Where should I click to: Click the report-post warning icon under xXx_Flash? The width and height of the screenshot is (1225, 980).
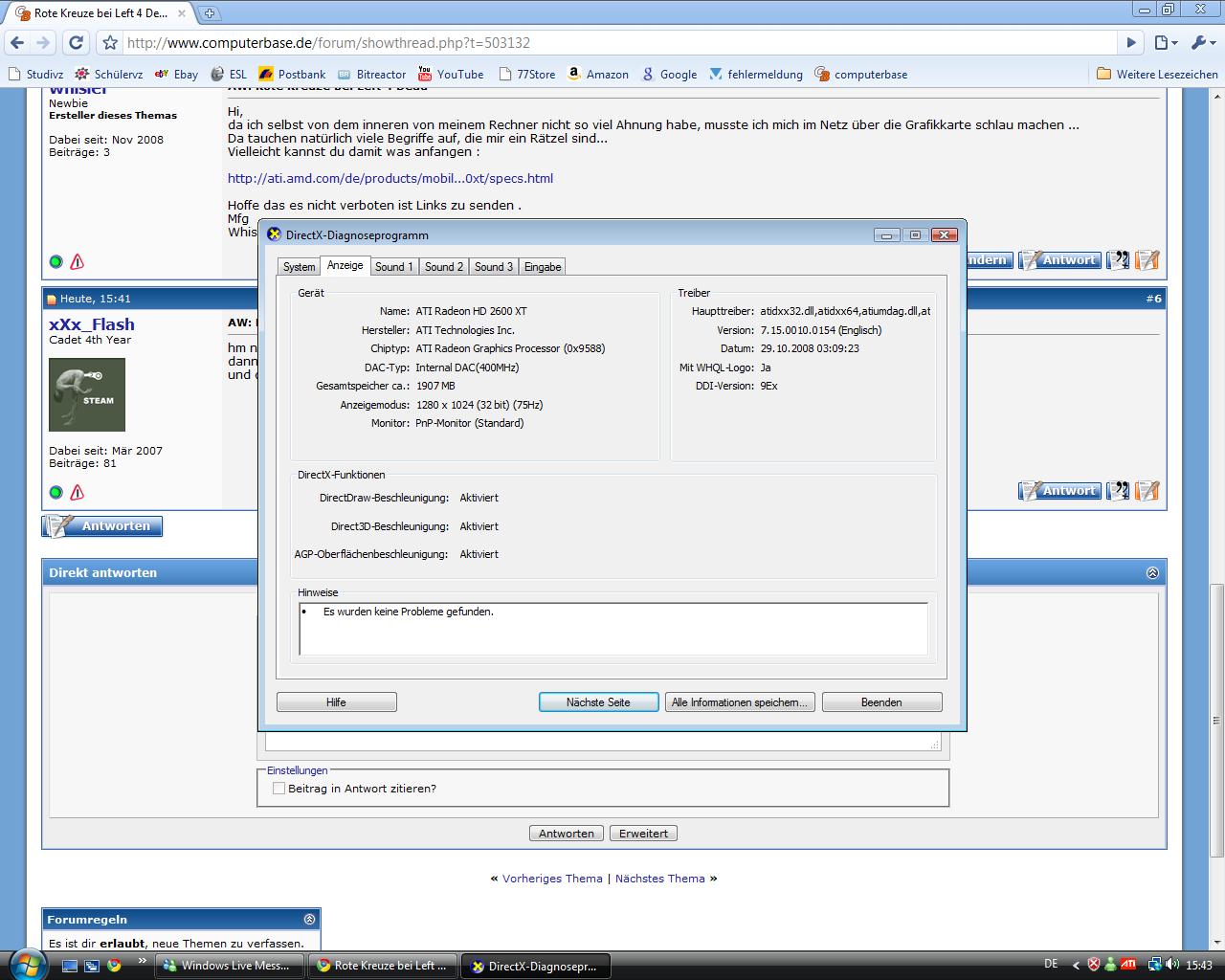78,492
